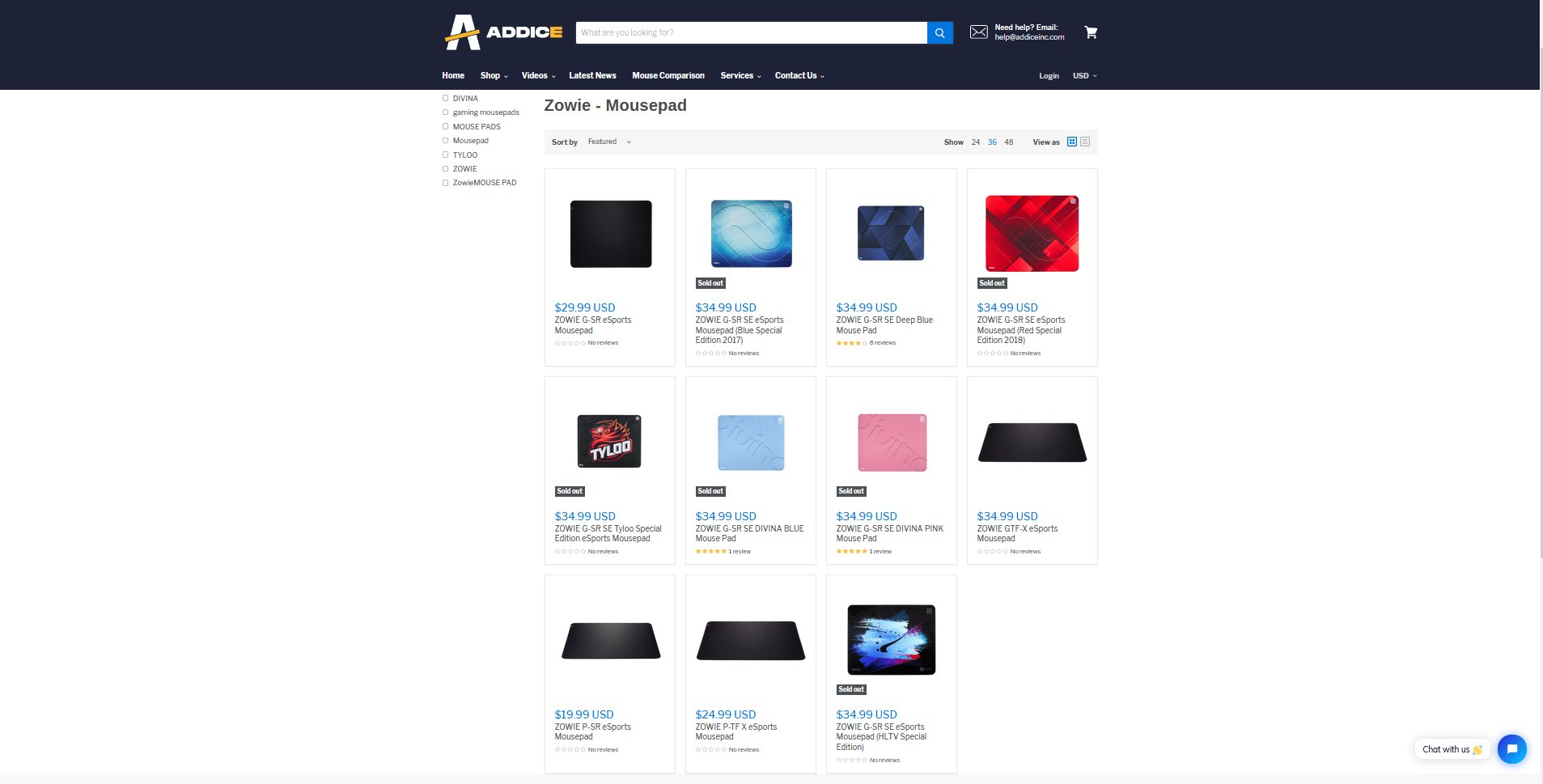Click the 1 review rating on DIVINA PINK
The height and width of the screenshot is (784, 1543).
pos(863,552)
